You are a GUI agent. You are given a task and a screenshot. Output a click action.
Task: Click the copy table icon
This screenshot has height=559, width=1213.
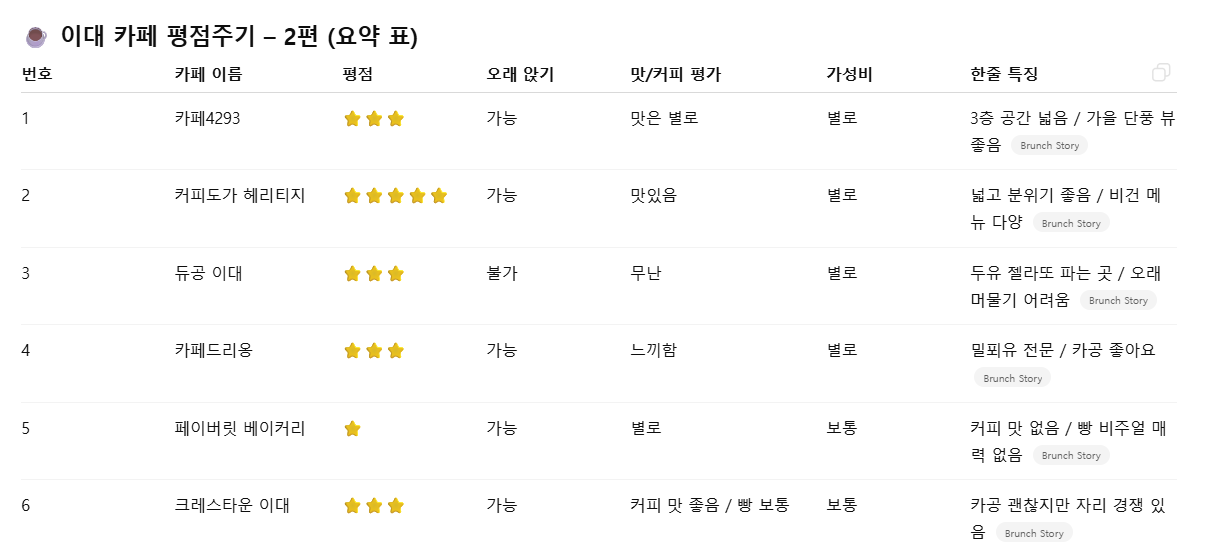tap(1161, 73)
